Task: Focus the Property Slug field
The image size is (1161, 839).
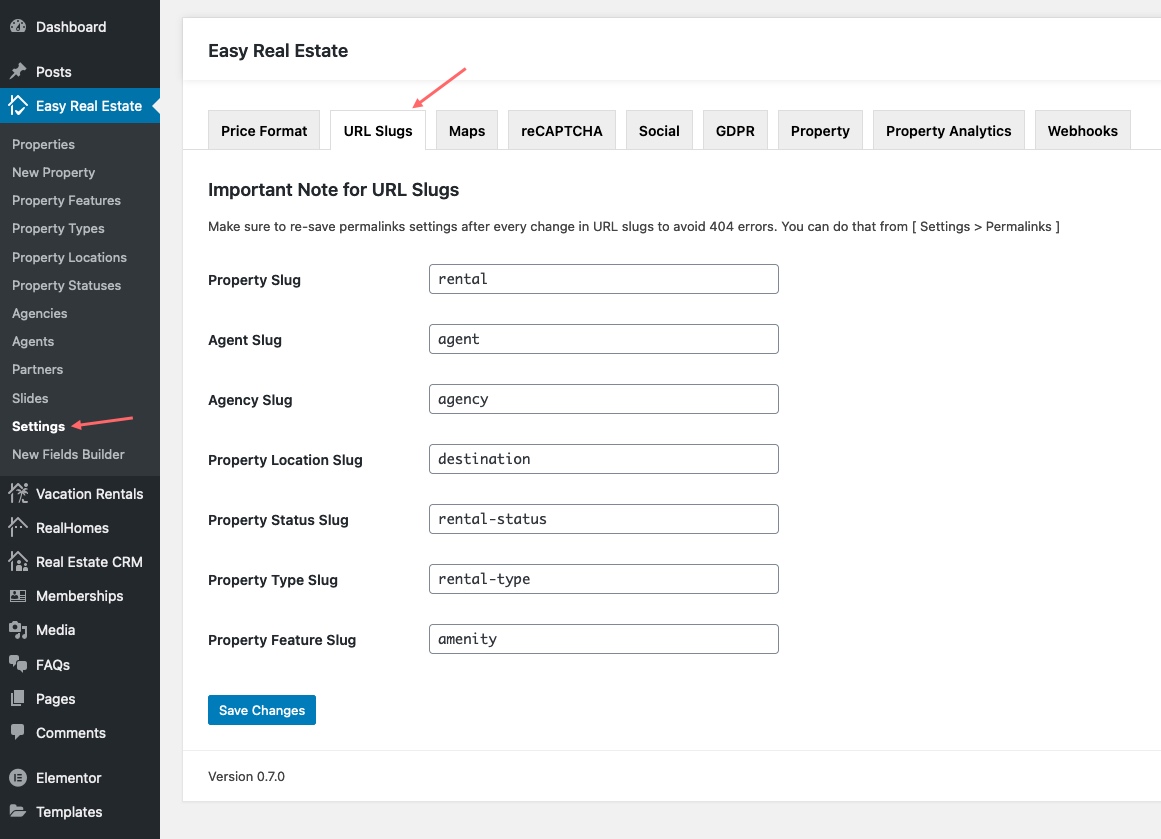Action: click(x=603, y=279)
